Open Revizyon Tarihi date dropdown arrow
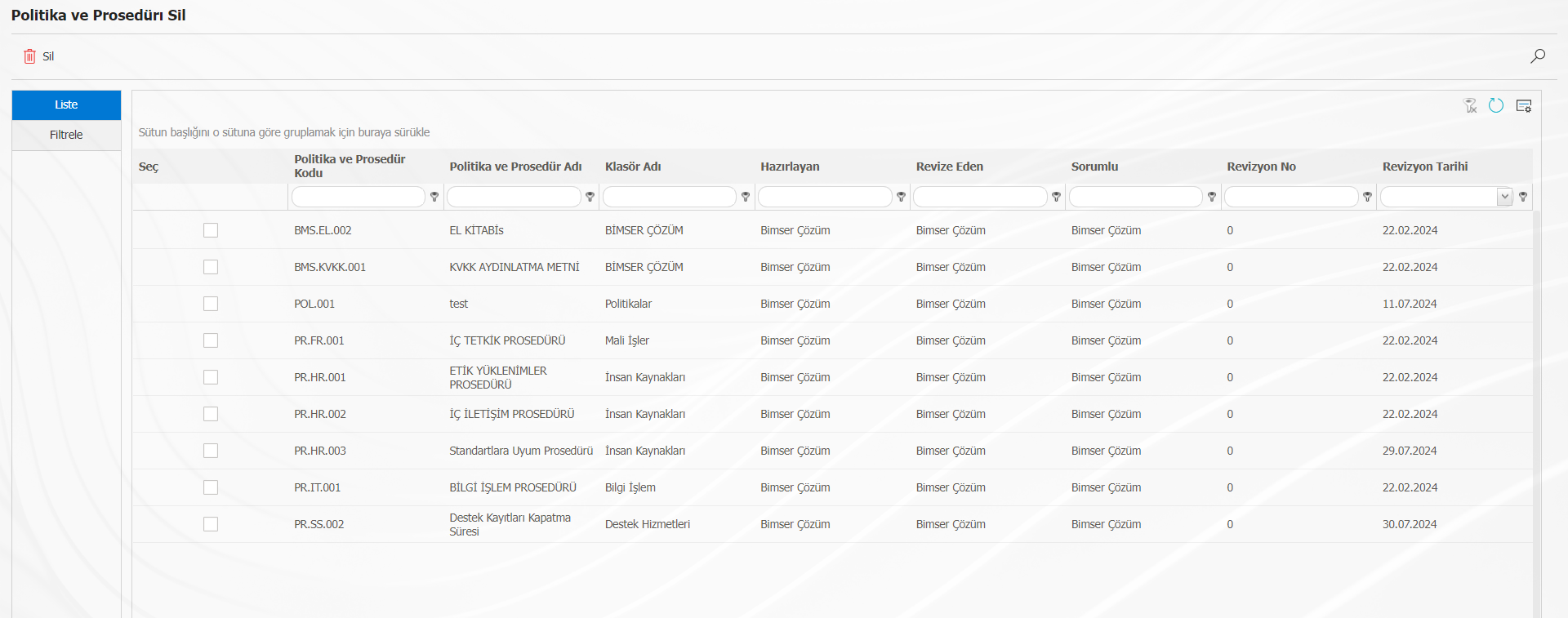 coord(1504,197)
